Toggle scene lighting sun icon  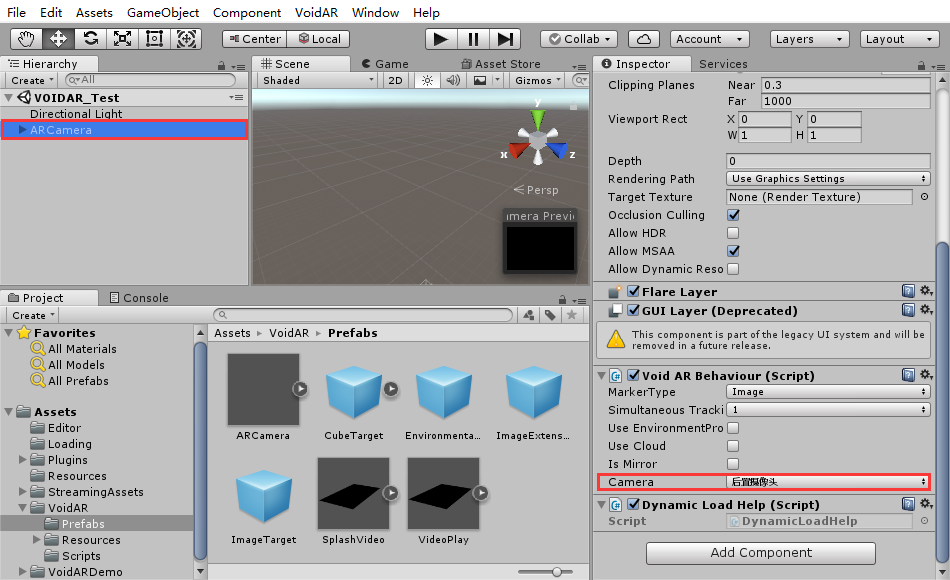(x=427, y=80)
